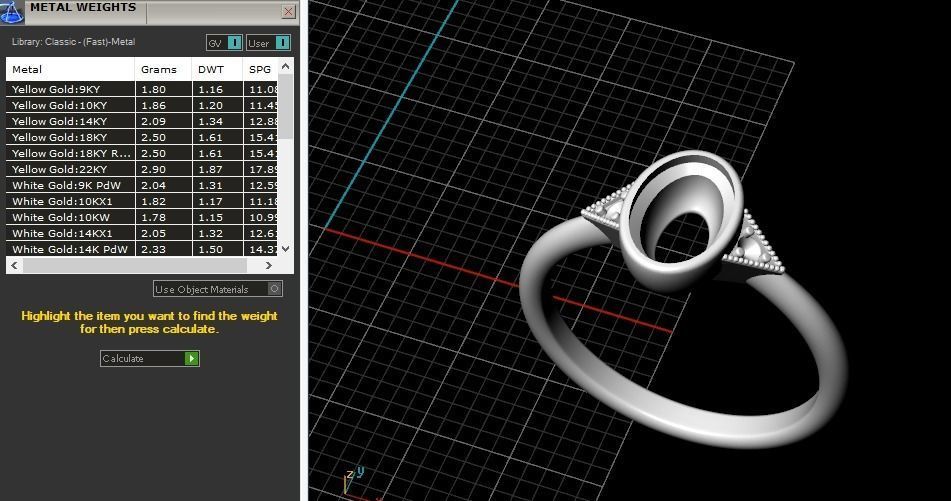
Task: Click the Metal Weights scale icon
Action: click(x=12, y=12)
